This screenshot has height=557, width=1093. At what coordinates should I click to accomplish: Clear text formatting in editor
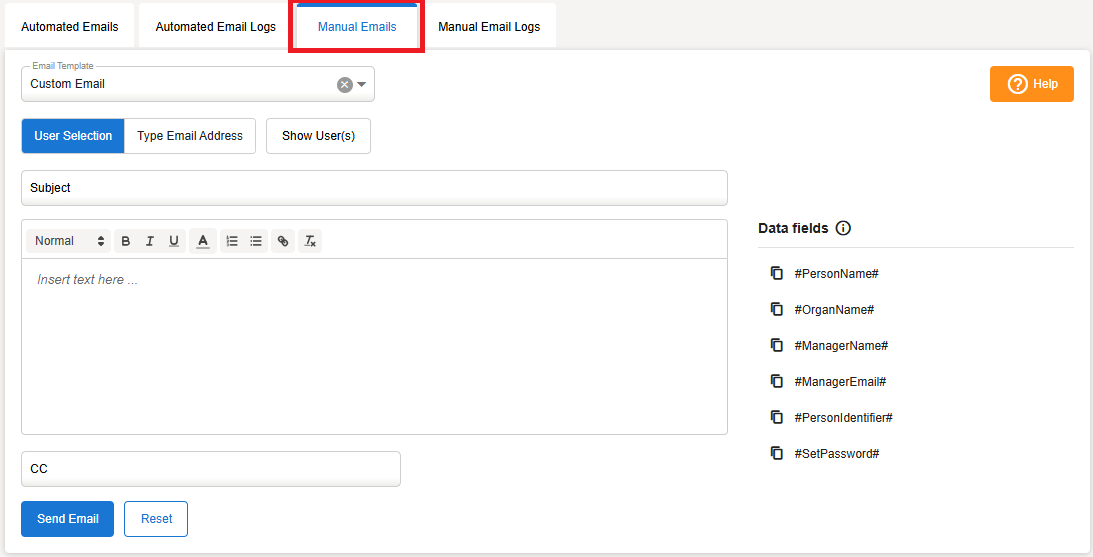pos(310,241)
